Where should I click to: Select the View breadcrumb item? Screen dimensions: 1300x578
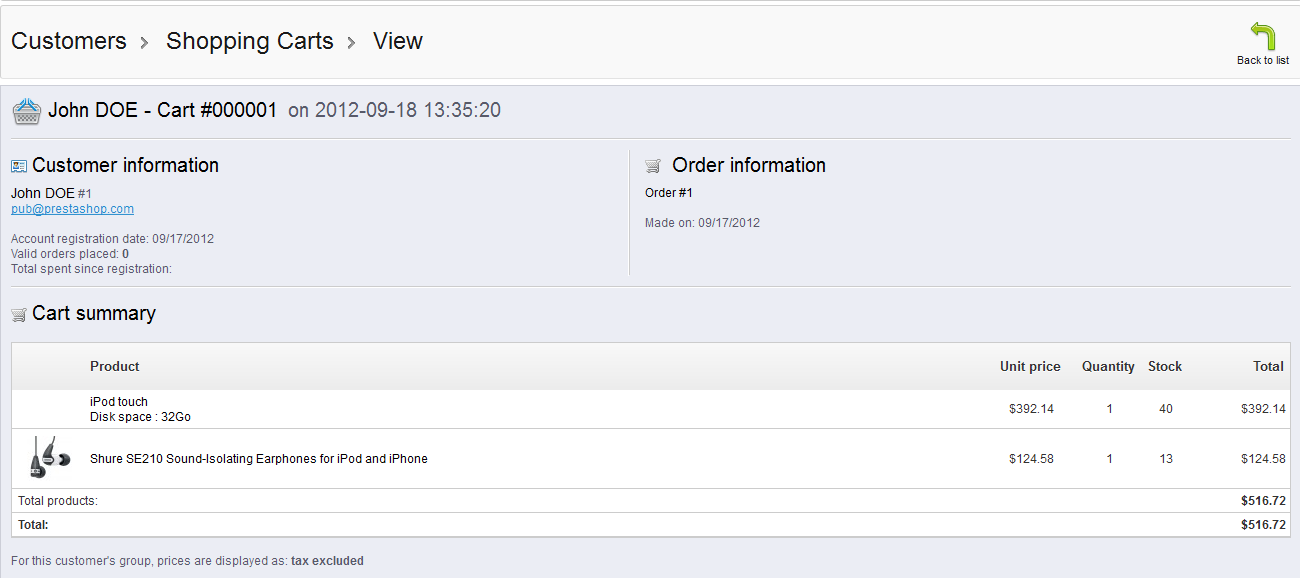point(397,41)
